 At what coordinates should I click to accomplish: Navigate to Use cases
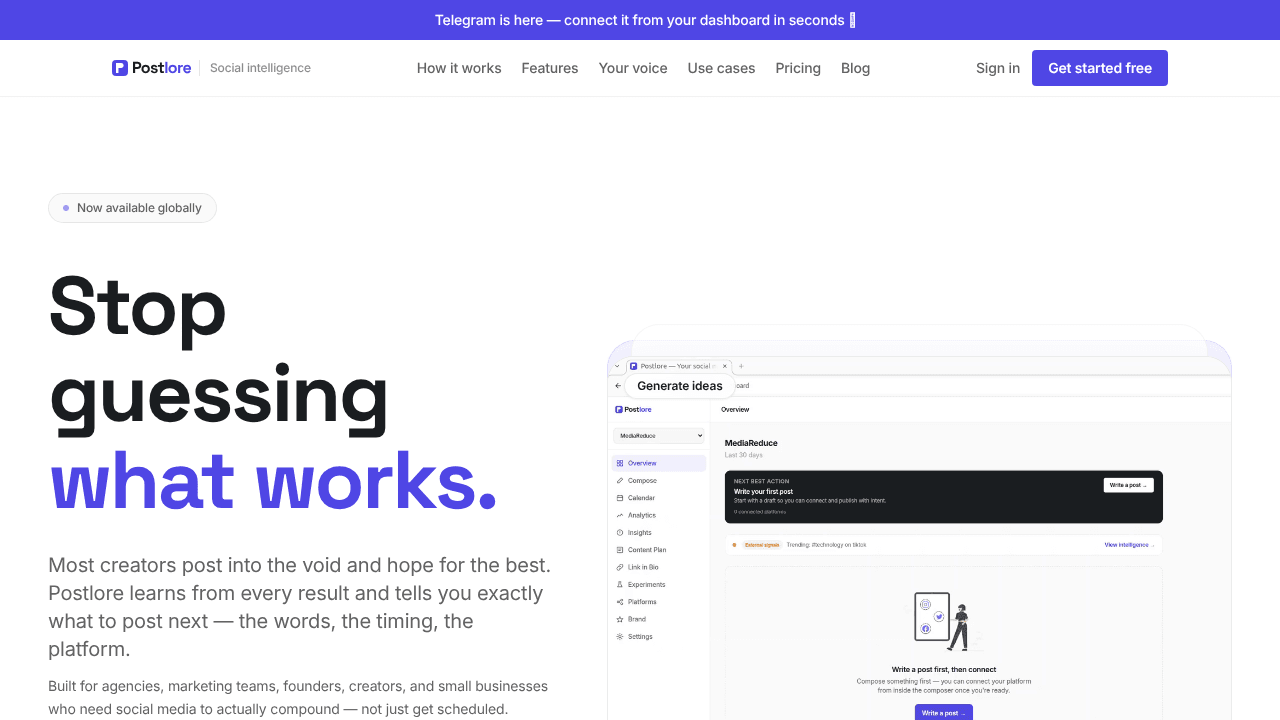point(721,68)
